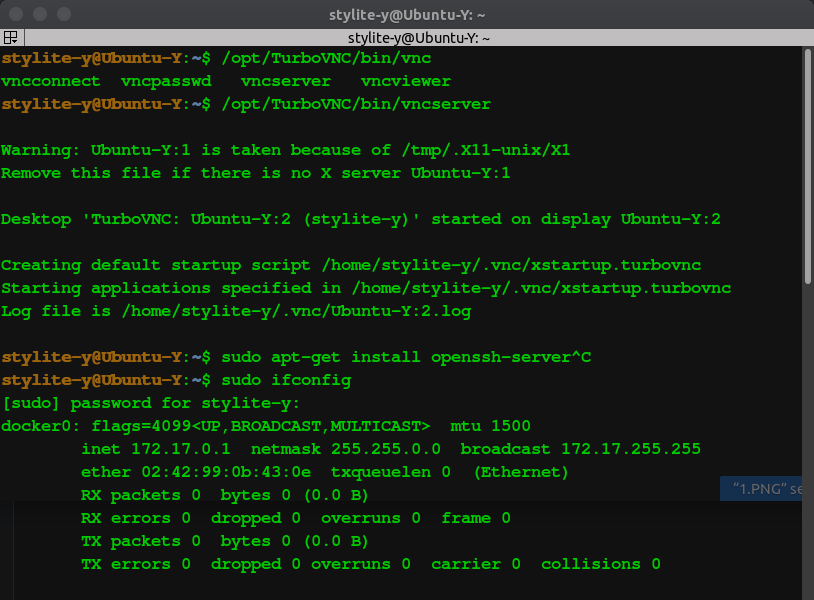Click the command '/opt/TurboVNC/bin/vncserver'
Image resolution: width=814 pixels, height=600 pixels.
(356, 104)
